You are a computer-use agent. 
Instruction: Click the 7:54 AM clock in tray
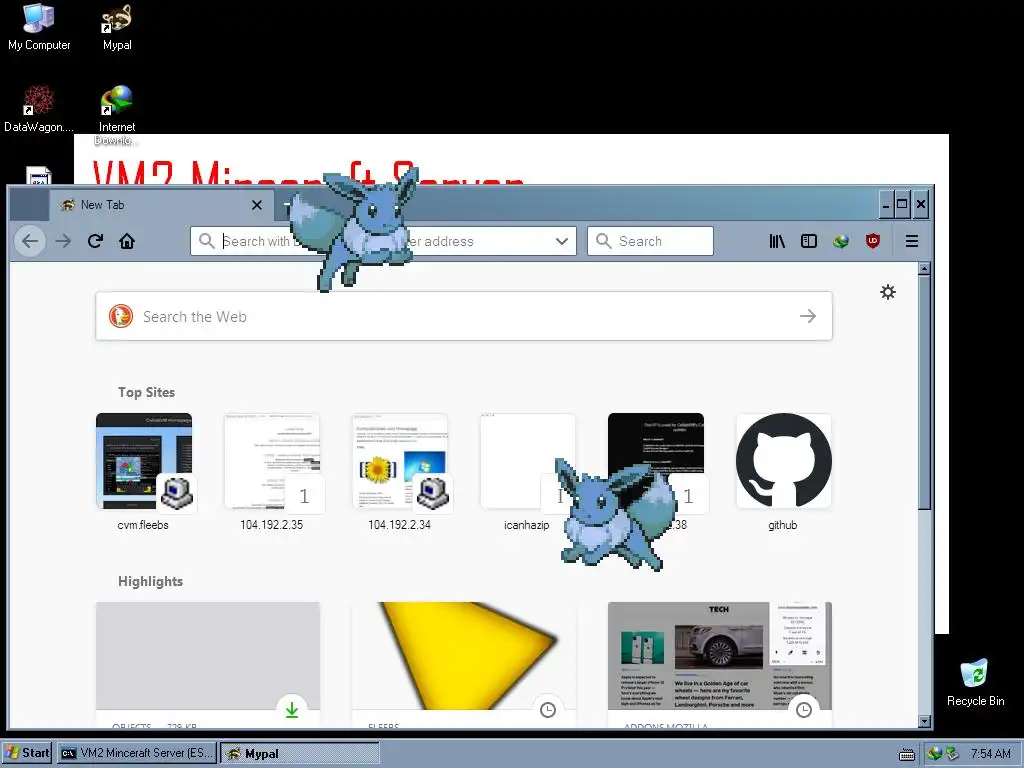(x=991, y=754)
